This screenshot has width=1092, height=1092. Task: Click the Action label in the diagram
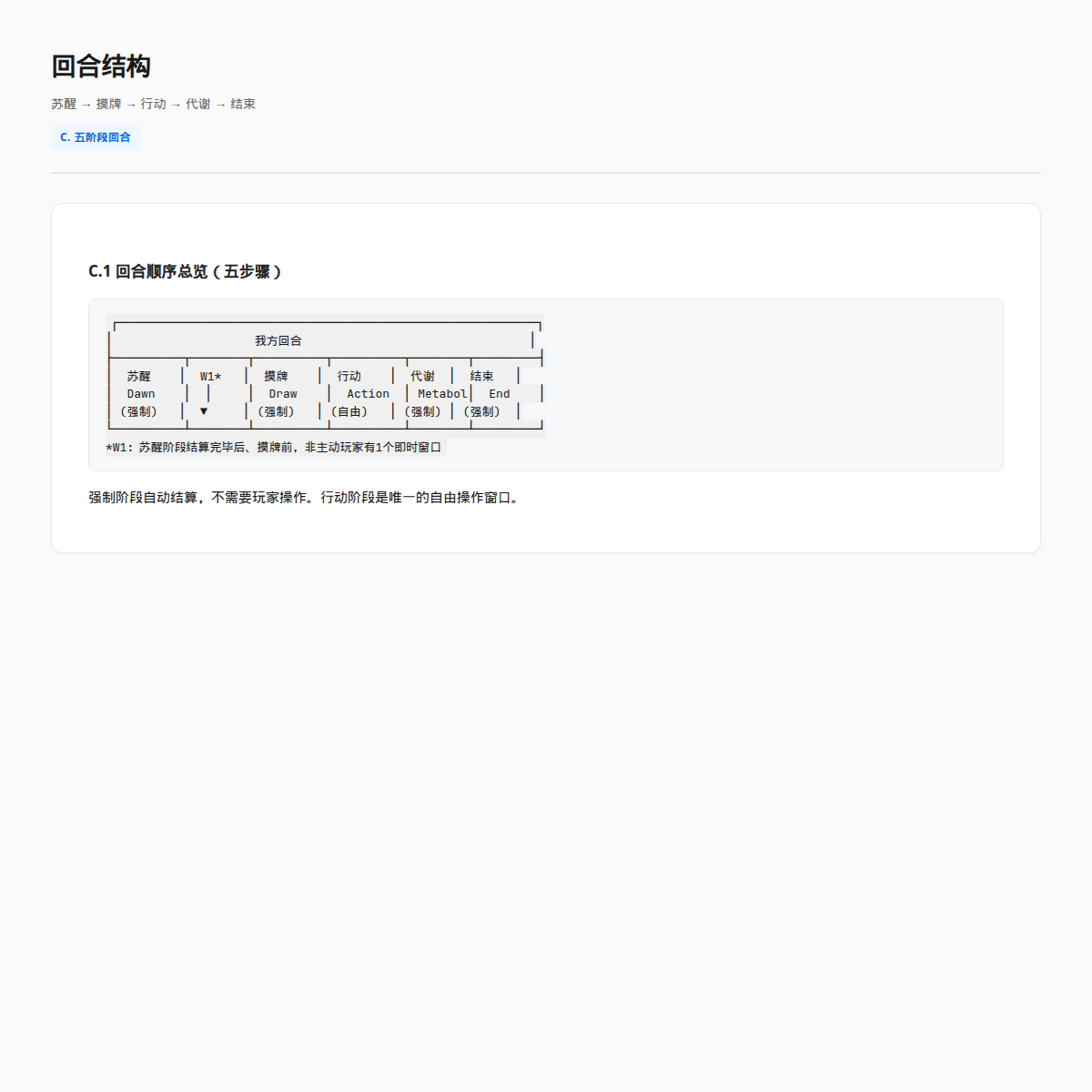coord(368,394)
